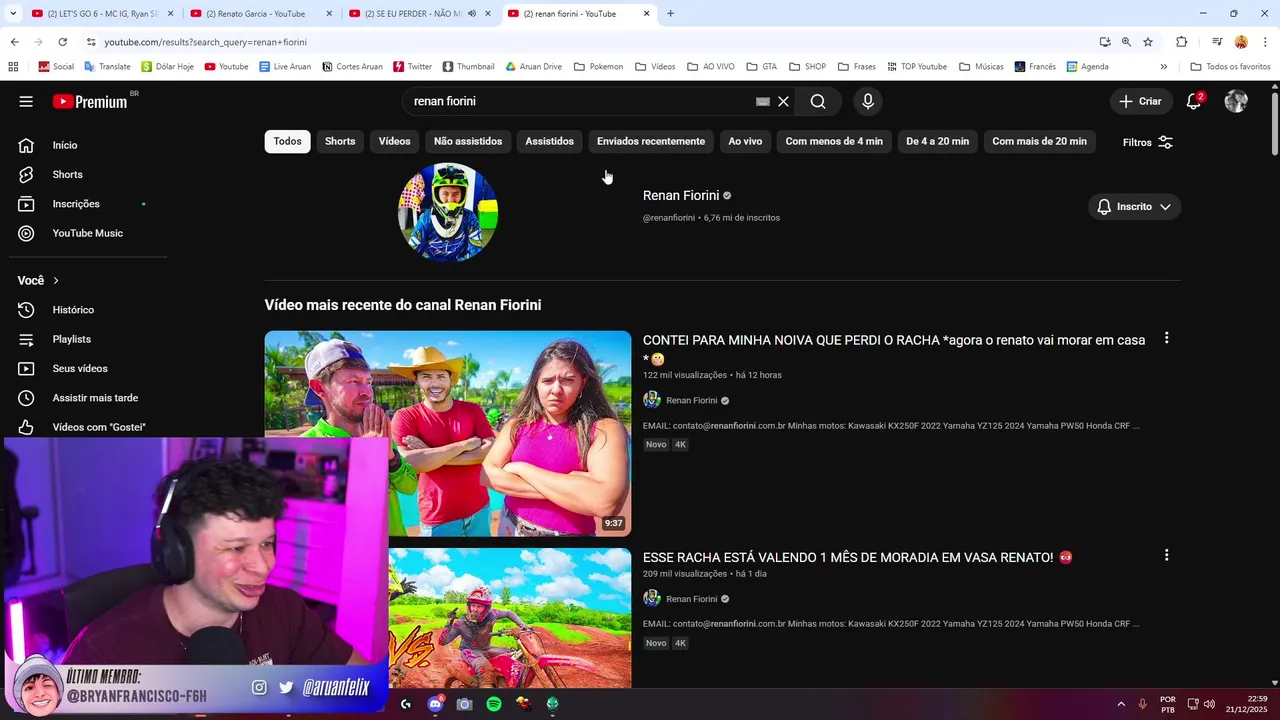Image resolution: width=1280 pixels, height=720 pixels.
Task: Open the YouTube guide hamburger menu
Action: point(26,101)
